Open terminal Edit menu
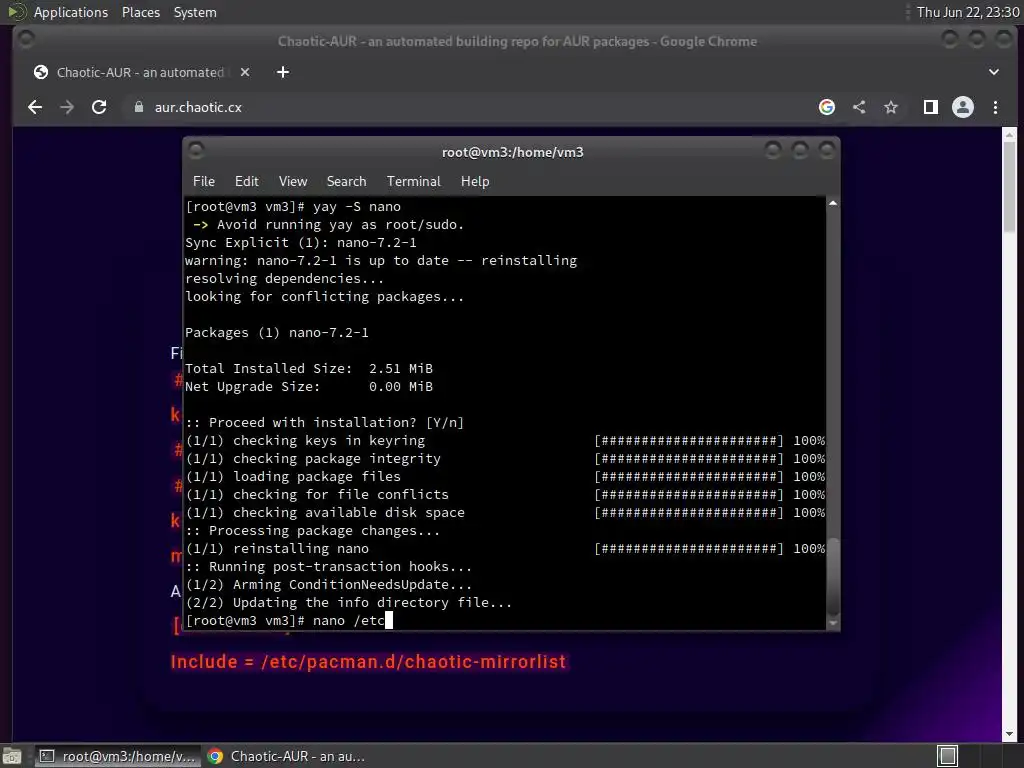Viewport: 1024px width, 768px height. (x=247, y=182)
